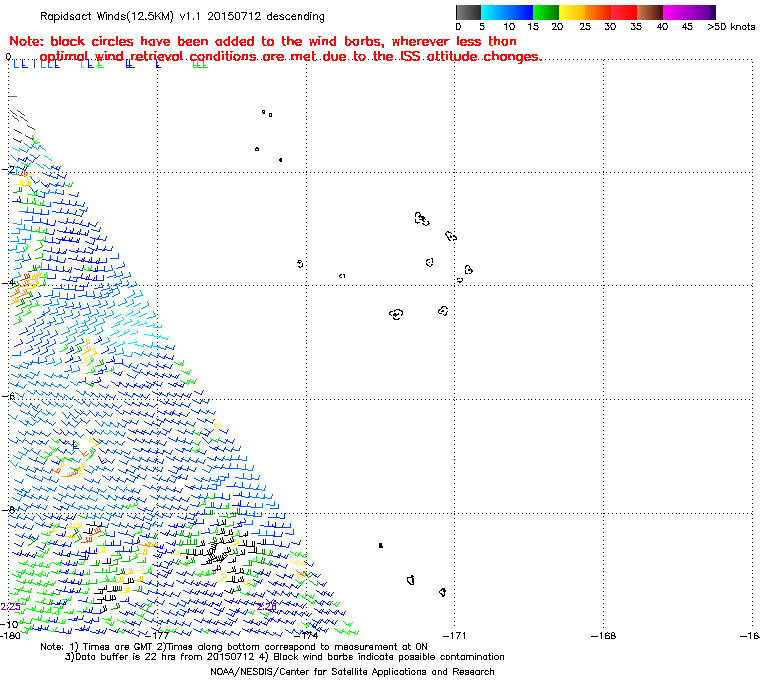Click the '20150712 descending' title text
This screenshot has height=688, width=760.
point(266,16)
